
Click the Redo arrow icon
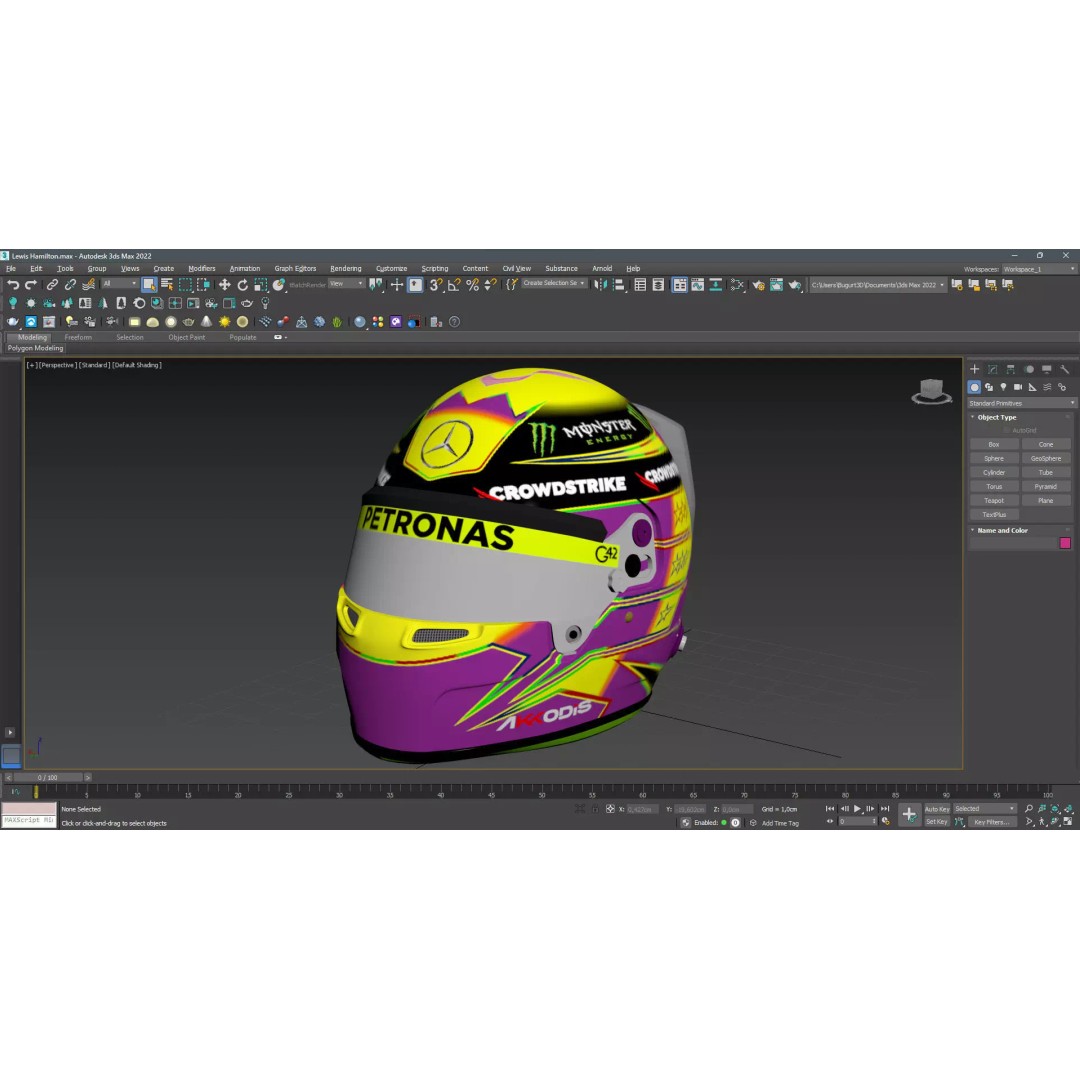click(x=31, y=284)
